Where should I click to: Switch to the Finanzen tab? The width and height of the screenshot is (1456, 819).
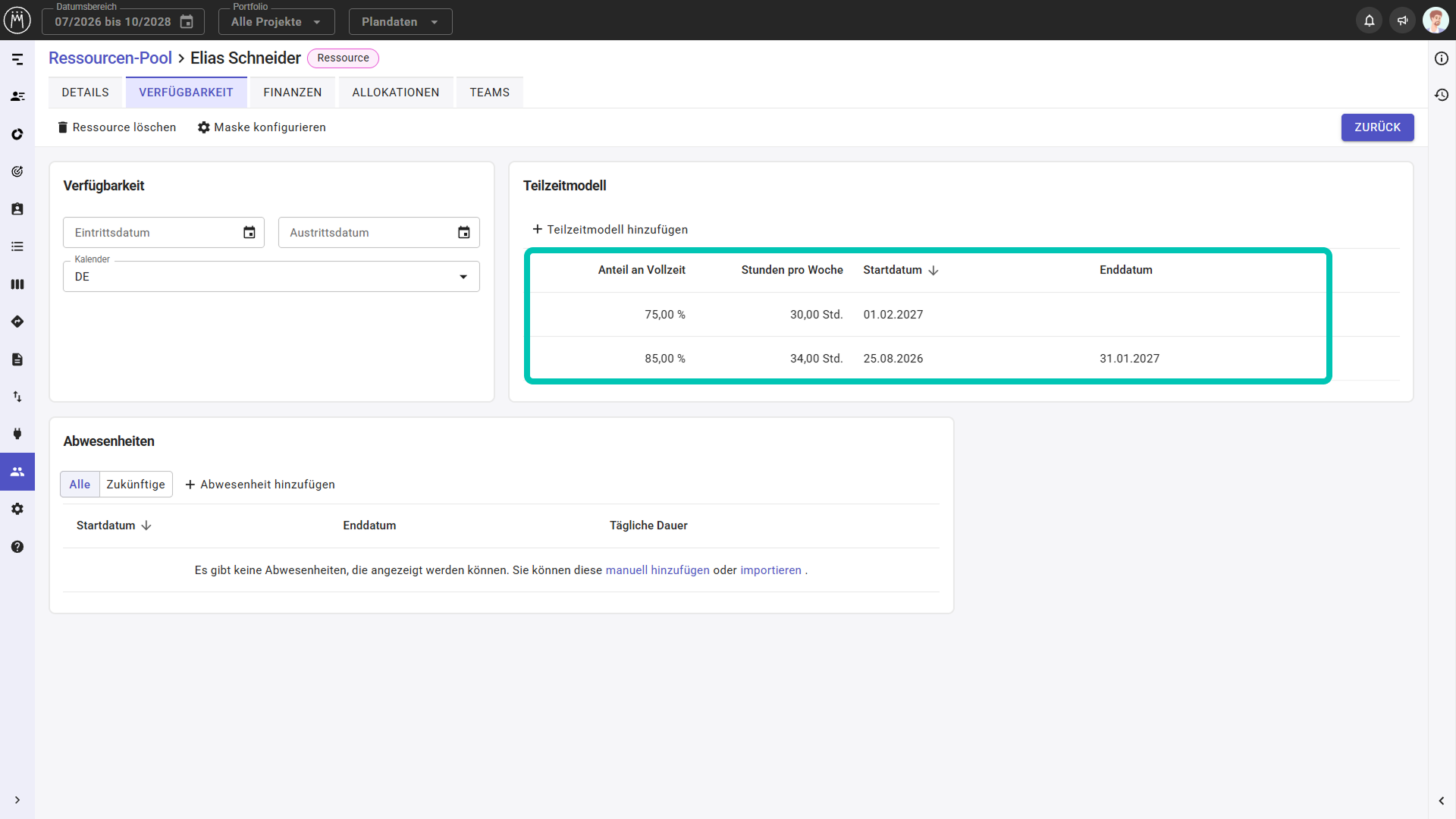pos(293,93)
